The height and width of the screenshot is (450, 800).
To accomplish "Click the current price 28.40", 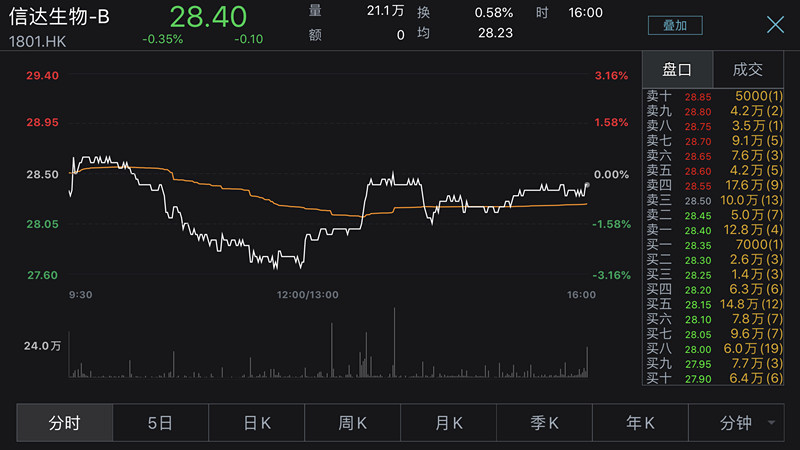I will tap(208, 16).
